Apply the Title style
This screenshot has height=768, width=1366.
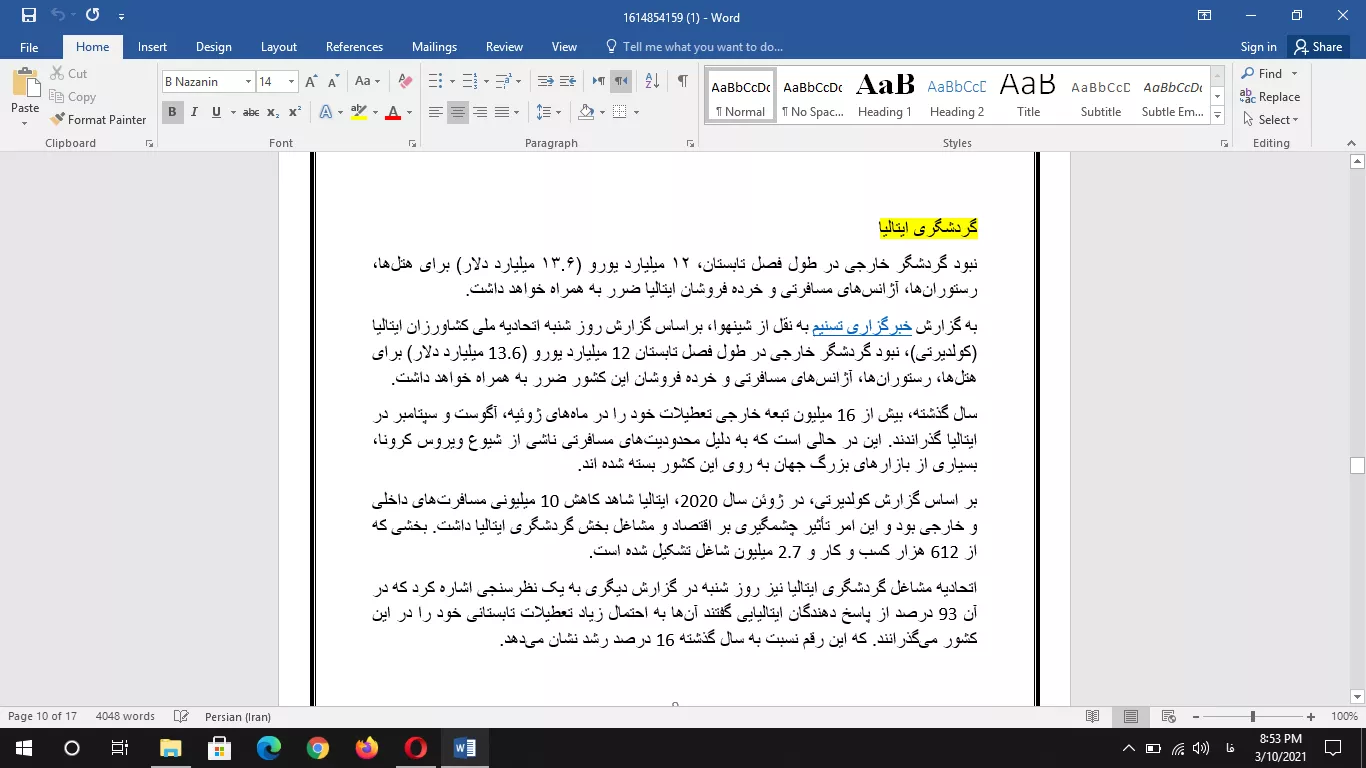click(1028, 96)
